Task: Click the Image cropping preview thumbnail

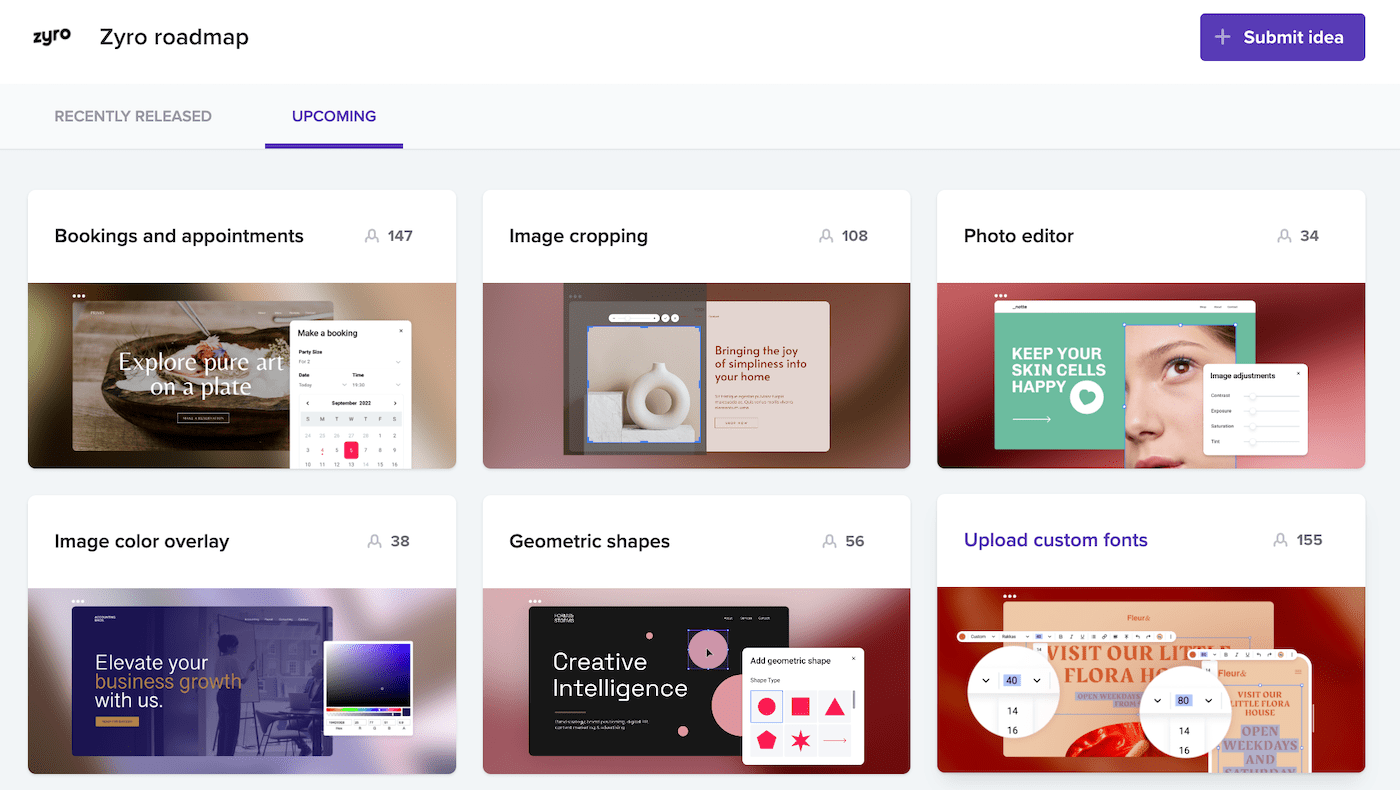Action: point(696,375)
